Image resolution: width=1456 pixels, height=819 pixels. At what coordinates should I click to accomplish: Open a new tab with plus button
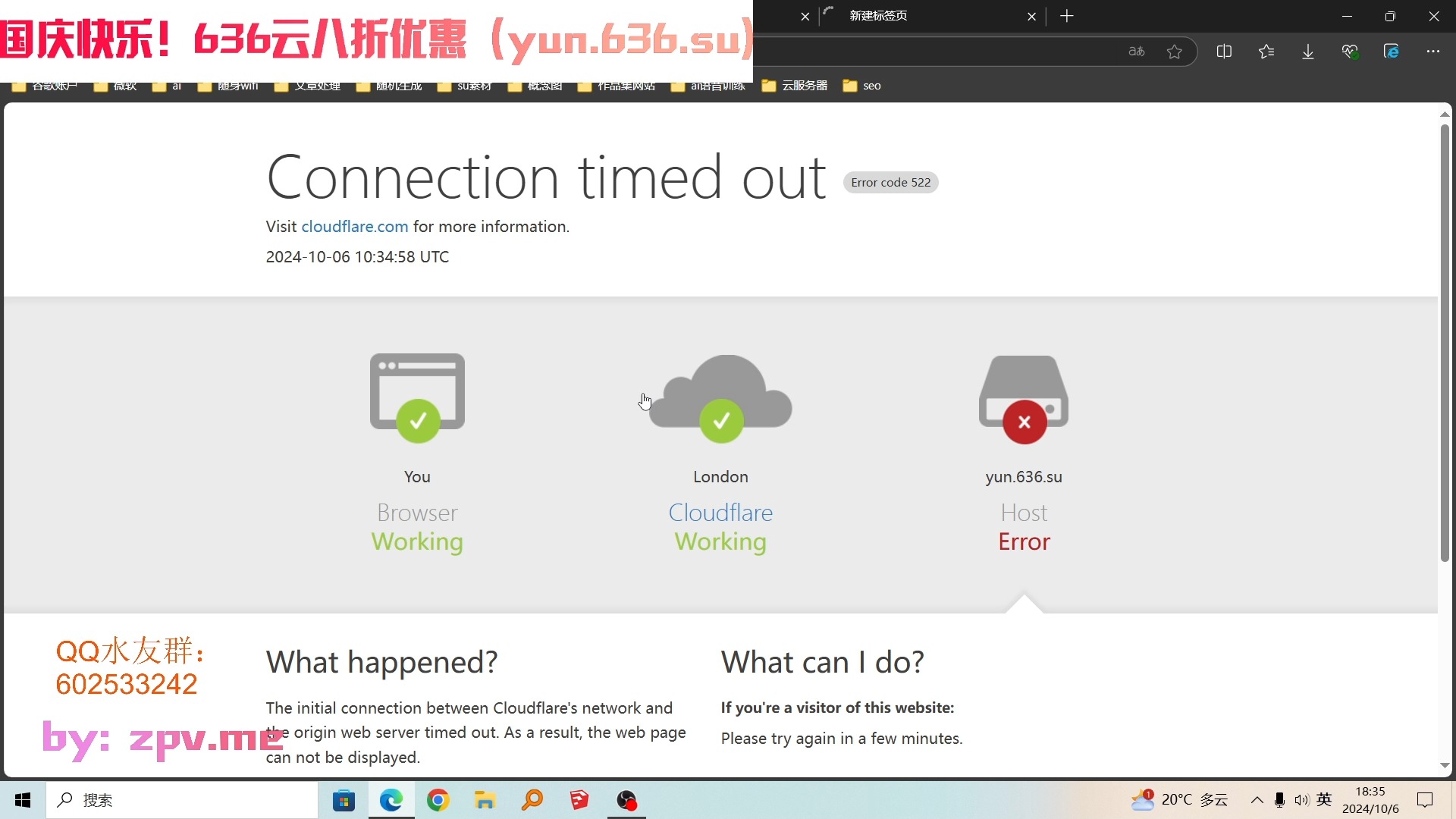click(1067, 16)
